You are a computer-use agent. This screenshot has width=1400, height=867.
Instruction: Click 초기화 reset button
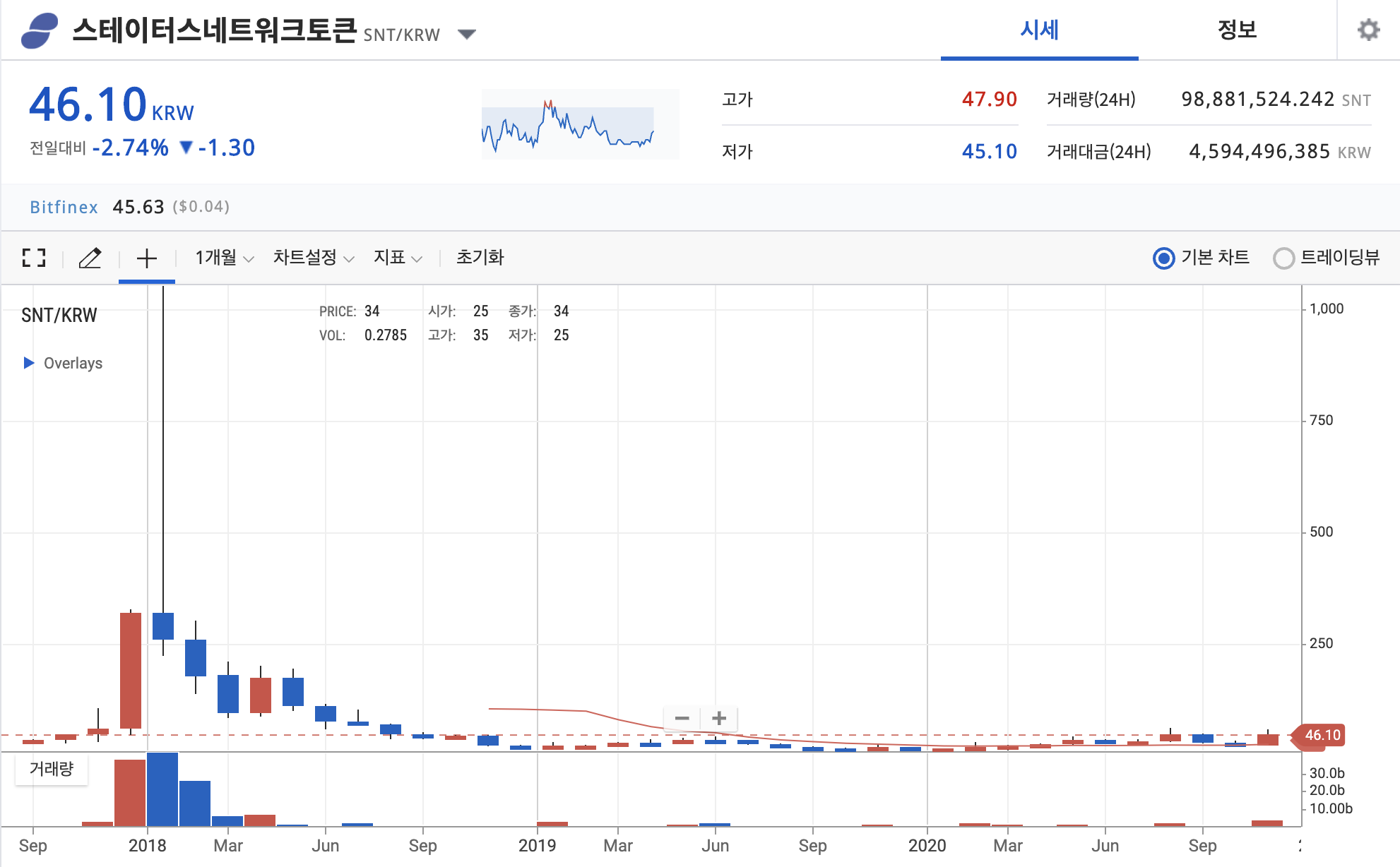480,258
